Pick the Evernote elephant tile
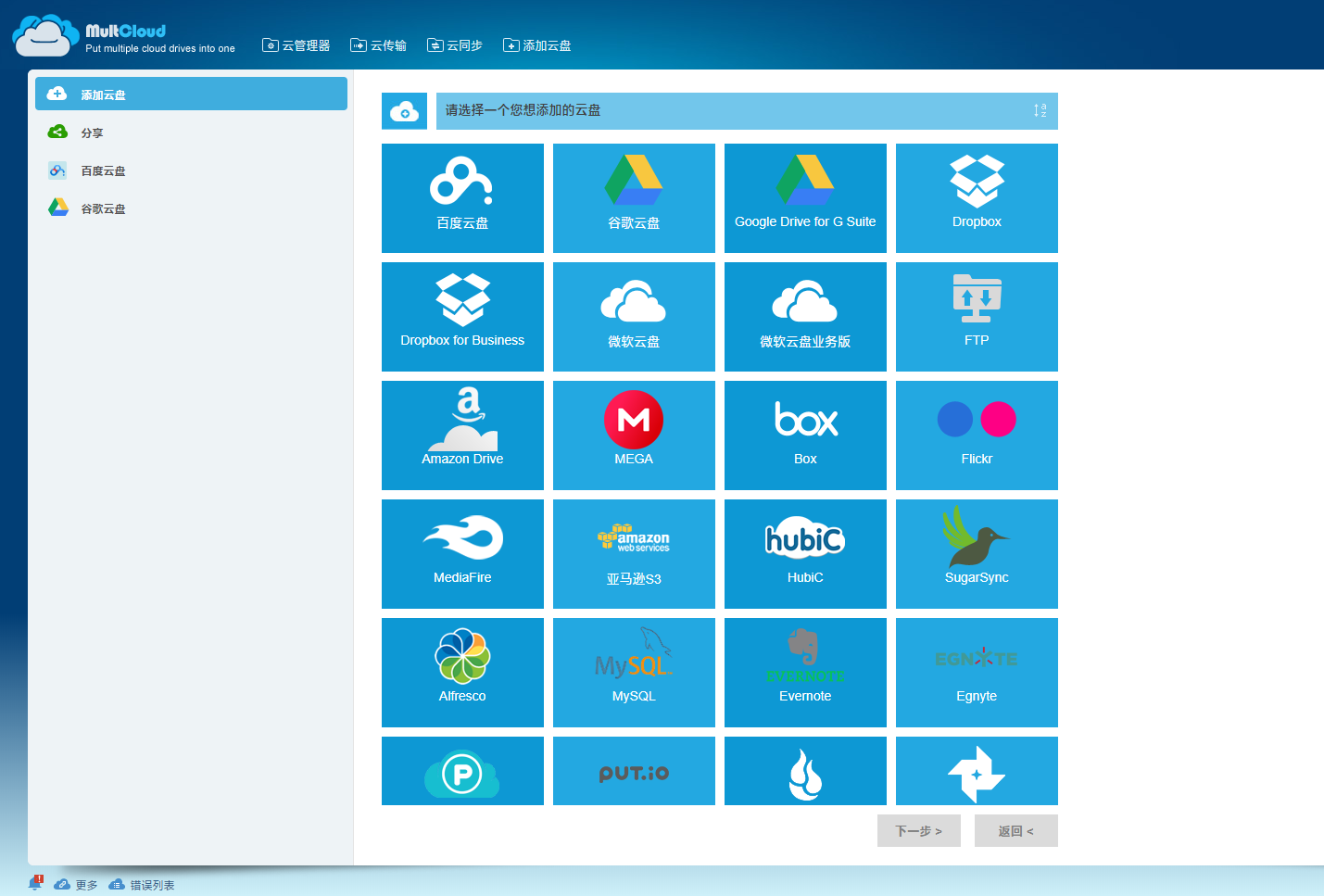The height and width of the screenshot is (896, 1324). [805, 672]
